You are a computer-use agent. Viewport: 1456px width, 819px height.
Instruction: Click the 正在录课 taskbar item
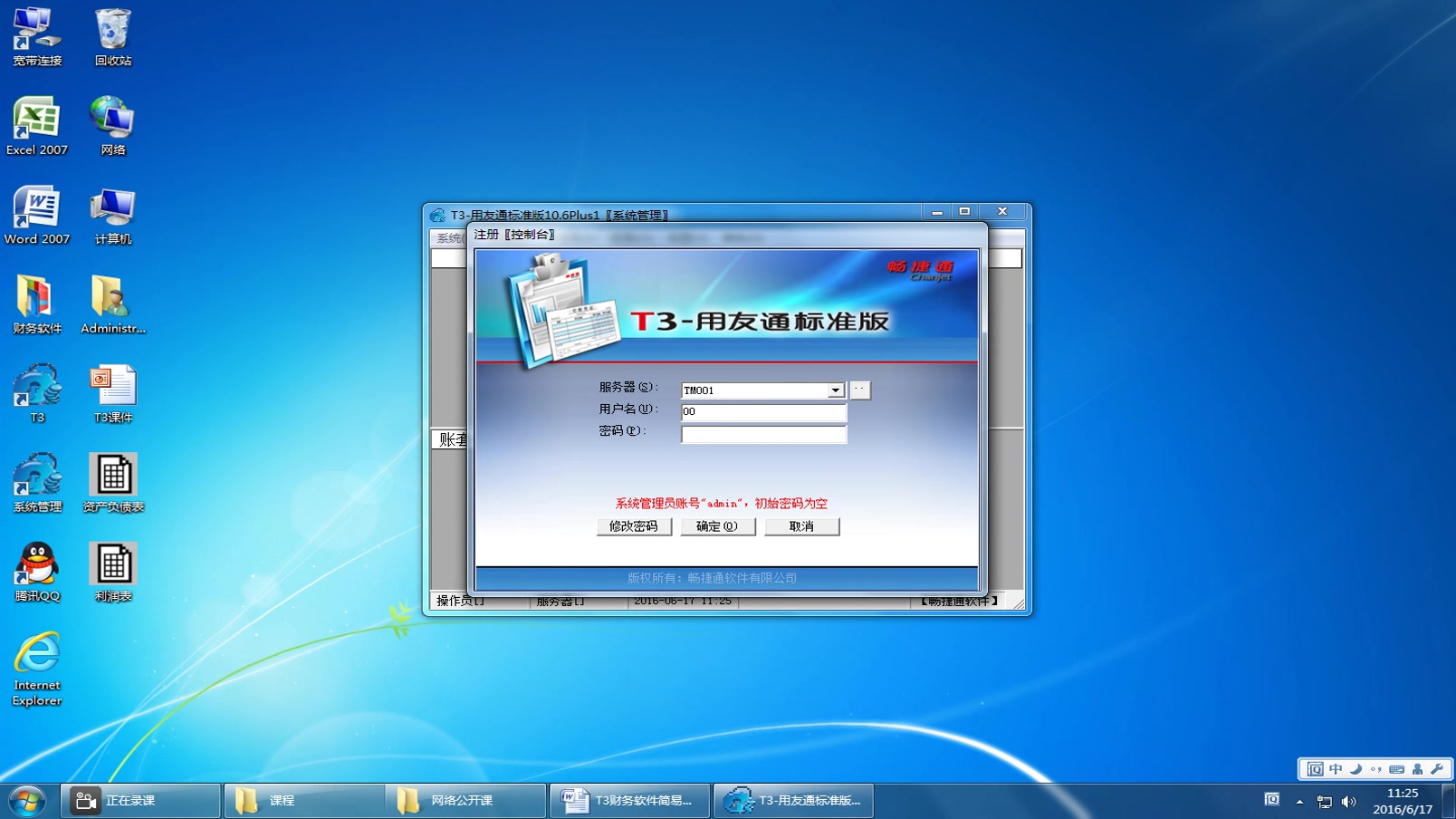pyautogui.click(x=140, y=801)
